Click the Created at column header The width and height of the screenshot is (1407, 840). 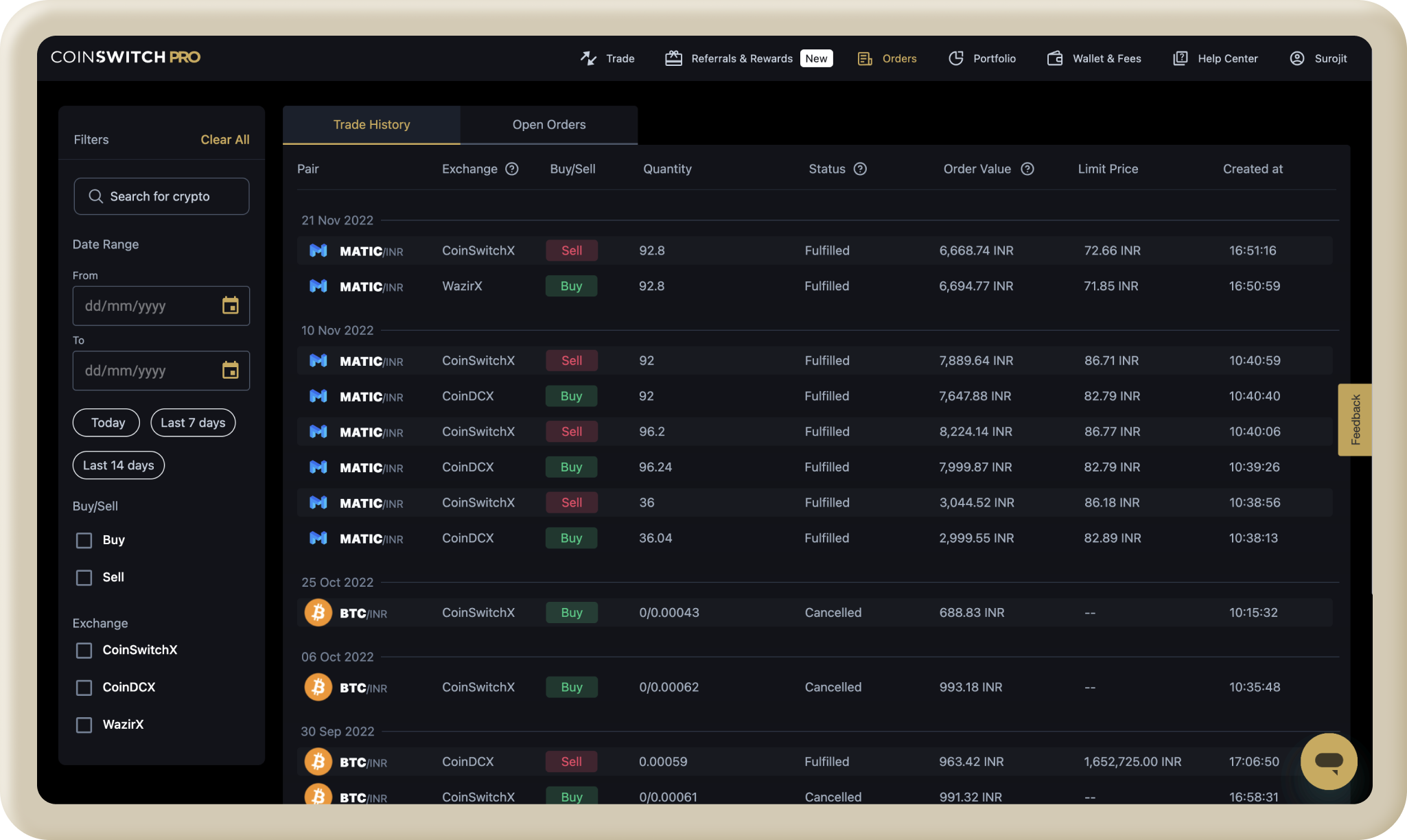click(1253, 169)
